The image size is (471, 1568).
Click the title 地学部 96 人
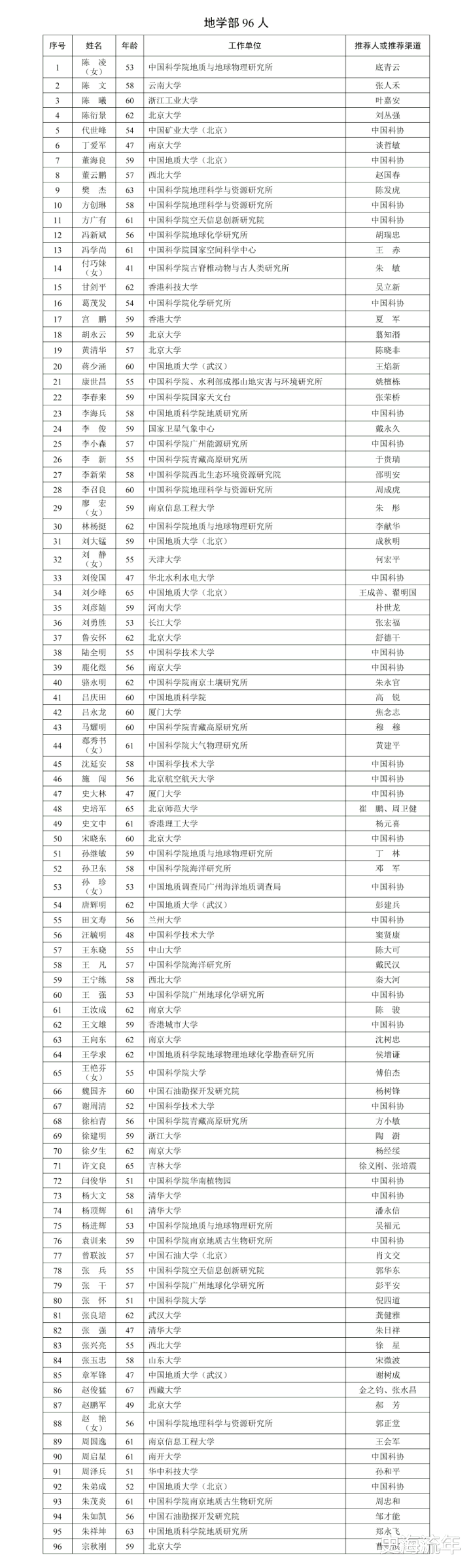(235, 23)
